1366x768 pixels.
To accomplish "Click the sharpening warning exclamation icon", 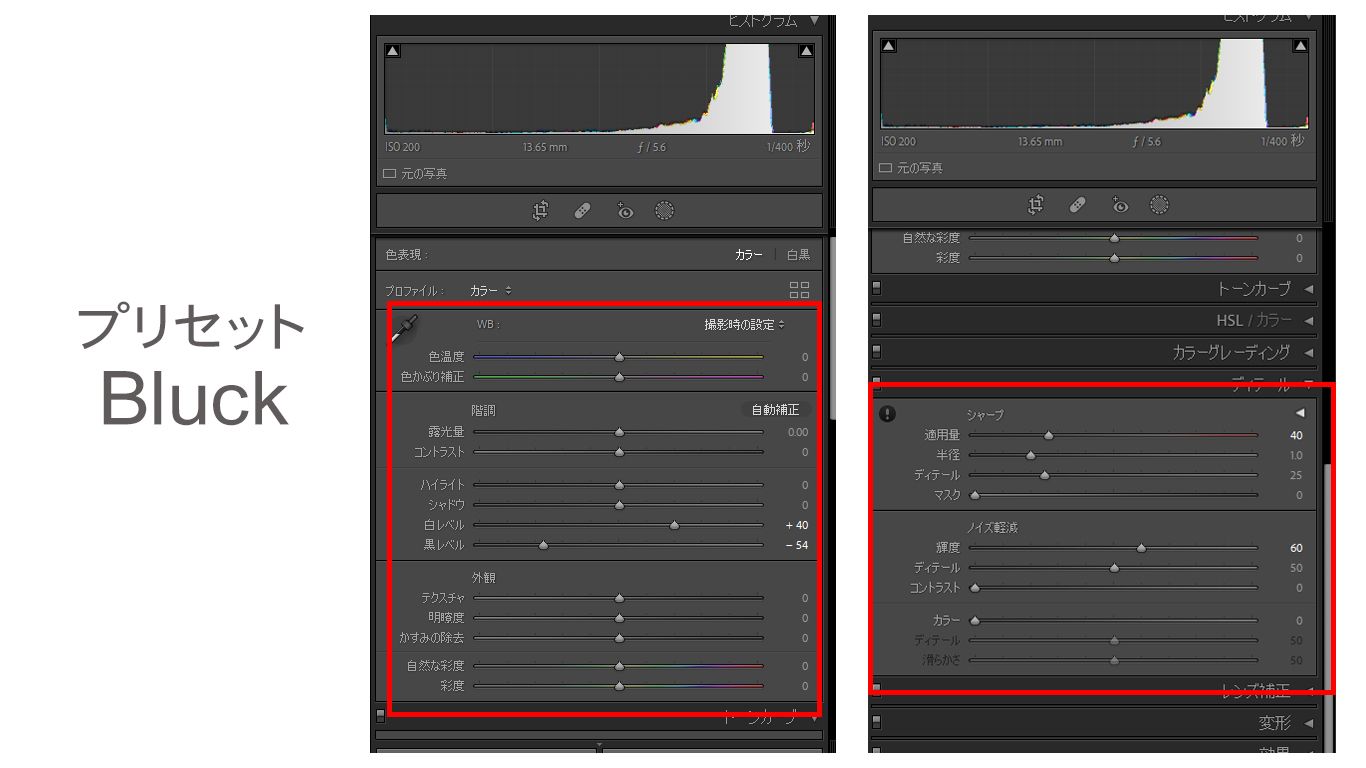I will pos(887,414).
